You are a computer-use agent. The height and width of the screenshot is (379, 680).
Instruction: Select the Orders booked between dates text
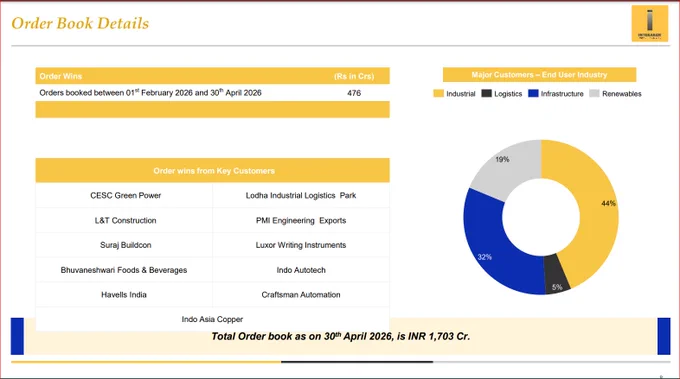[x=150, y=92]
